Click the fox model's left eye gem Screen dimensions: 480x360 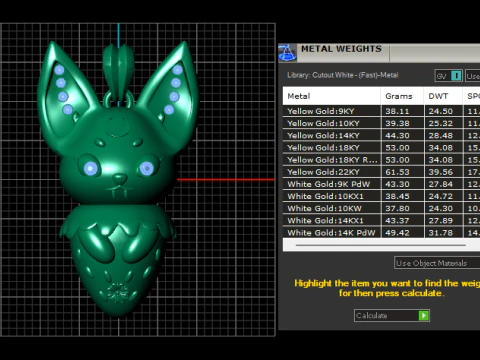tap(91, 168)
